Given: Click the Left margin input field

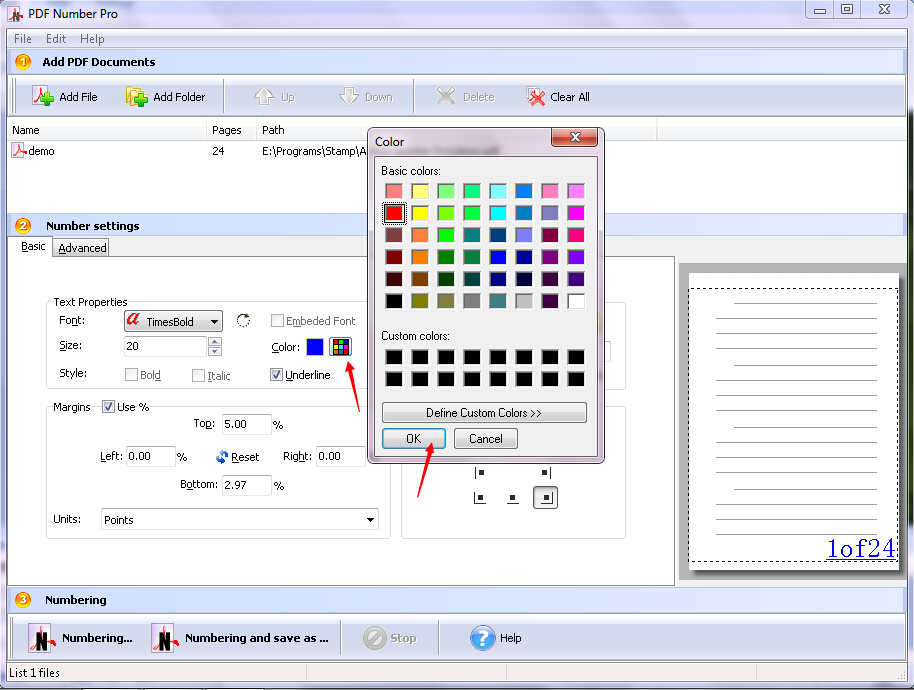Looking at the screenshot, I should [150, 456].
